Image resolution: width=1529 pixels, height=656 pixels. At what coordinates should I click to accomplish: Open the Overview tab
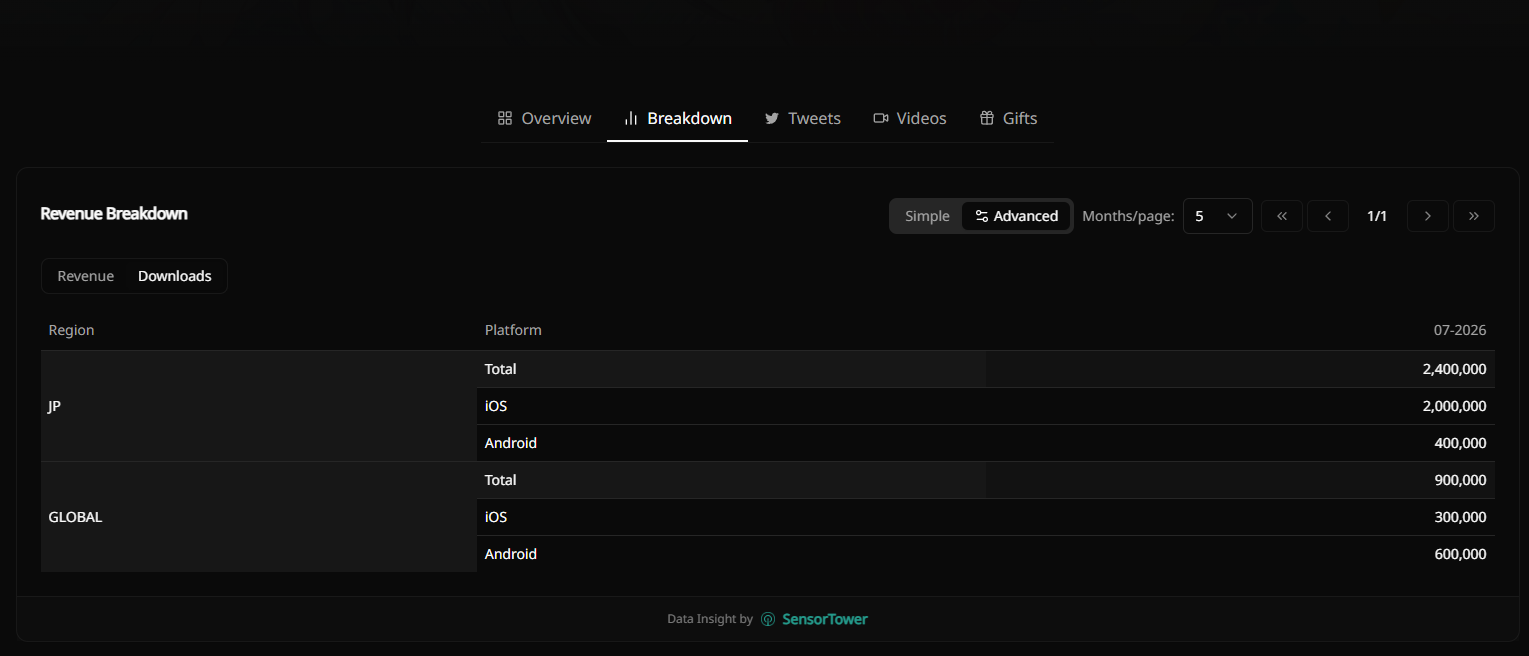pyautogui.click(x=545, y=118)
